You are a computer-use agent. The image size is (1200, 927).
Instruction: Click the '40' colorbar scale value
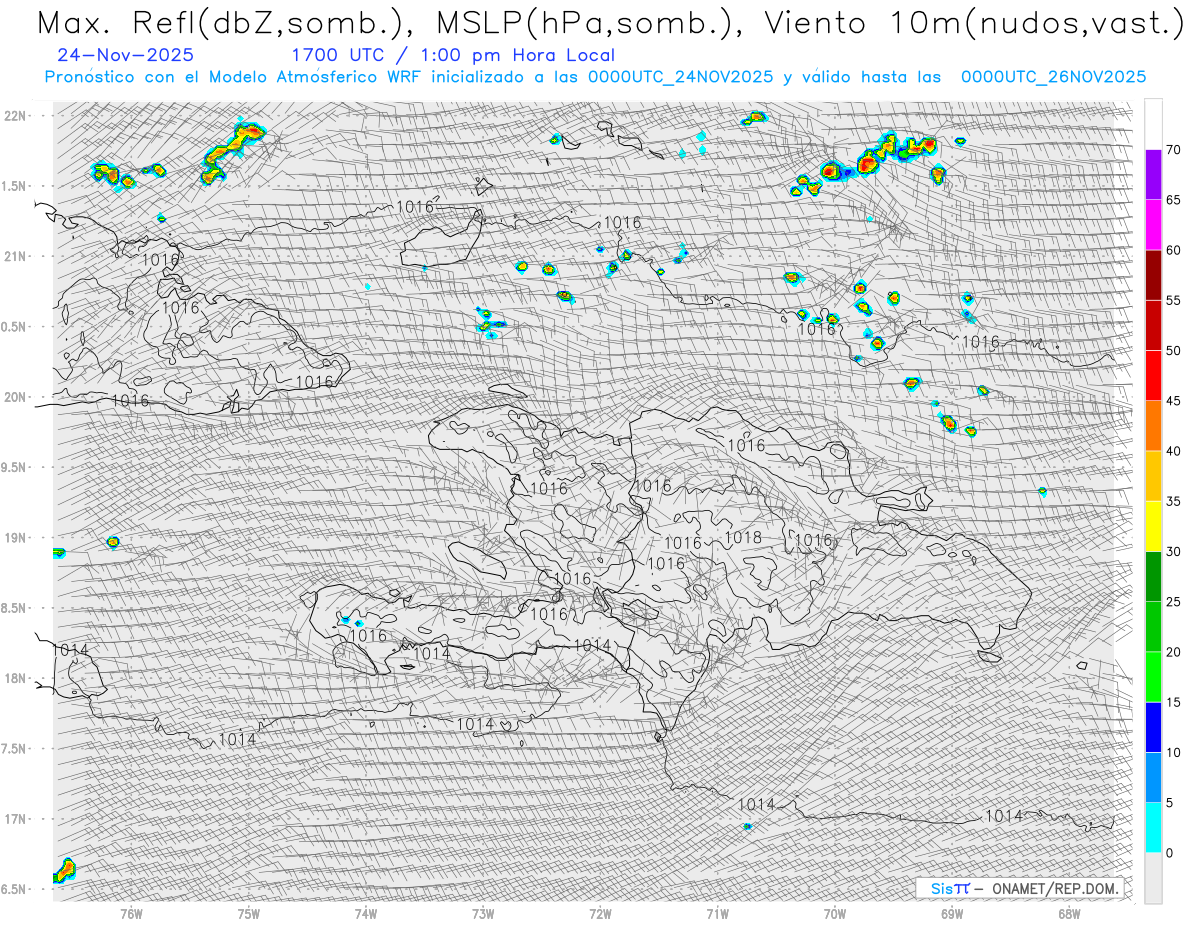(x=1173, y=451)
